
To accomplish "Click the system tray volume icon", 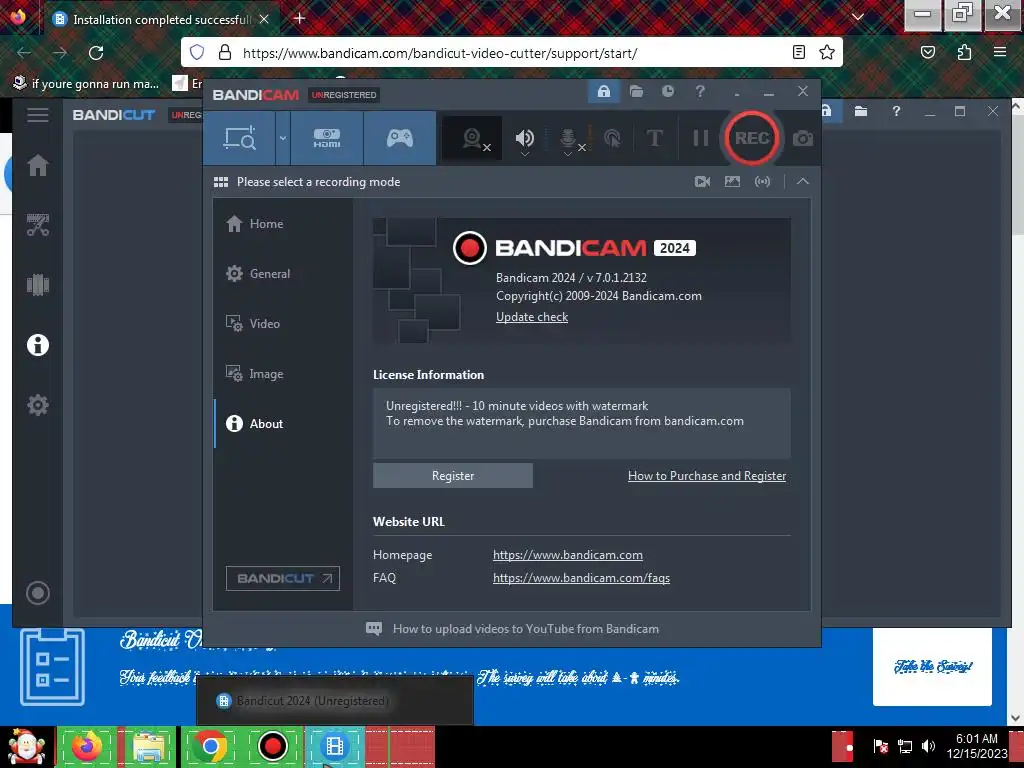I will click(927, 746).
